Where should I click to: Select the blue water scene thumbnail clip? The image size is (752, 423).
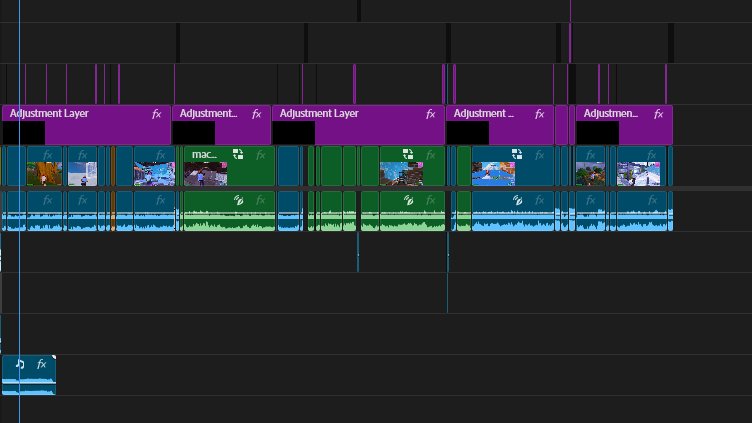(494, 174)
